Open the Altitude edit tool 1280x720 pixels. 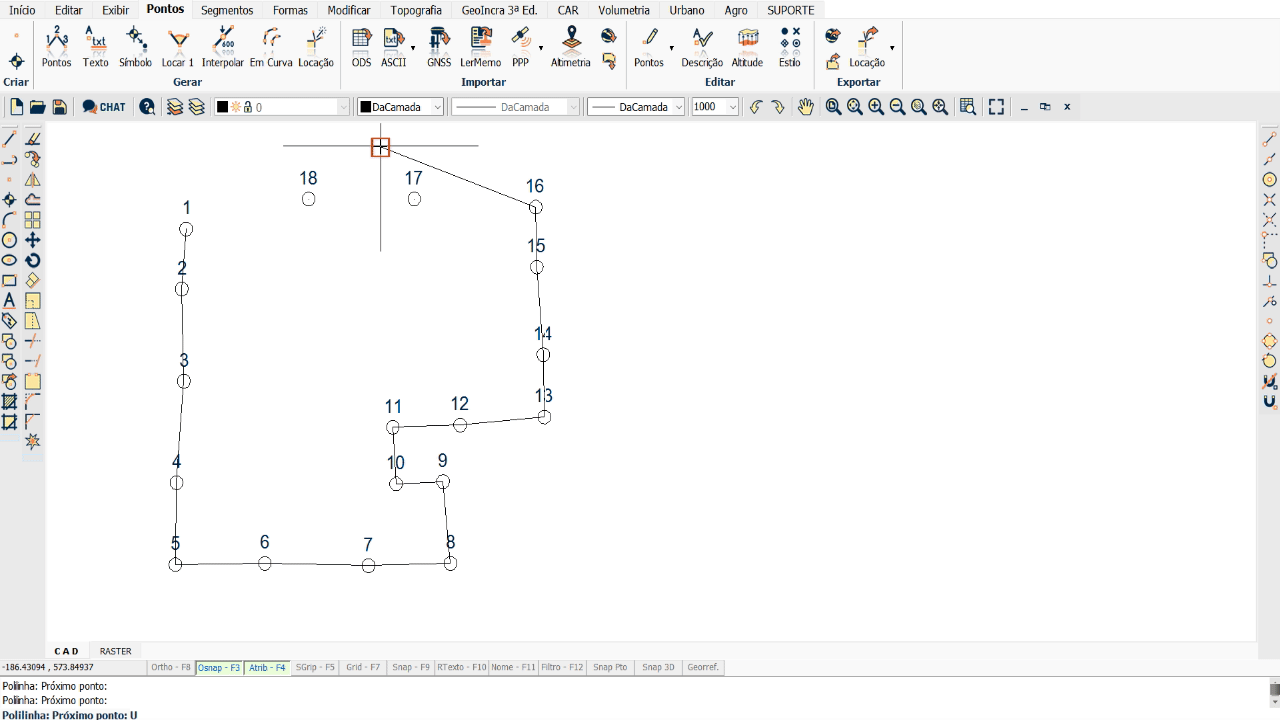point(747,47)
